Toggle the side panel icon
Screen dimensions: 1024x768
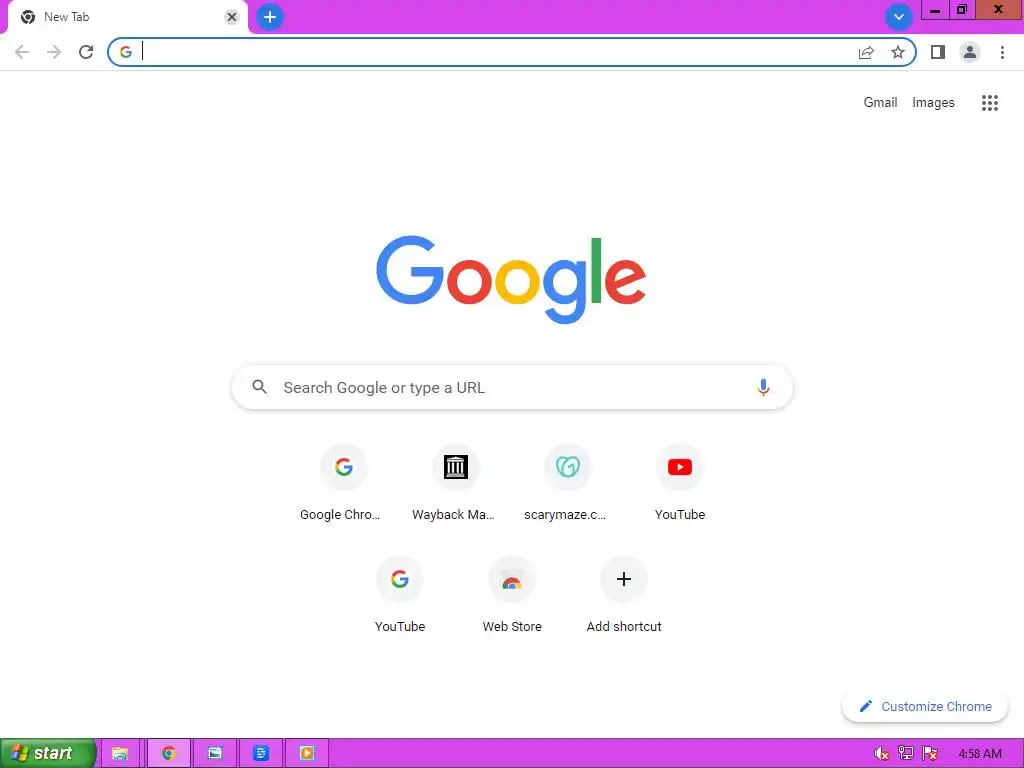(938, 52)
